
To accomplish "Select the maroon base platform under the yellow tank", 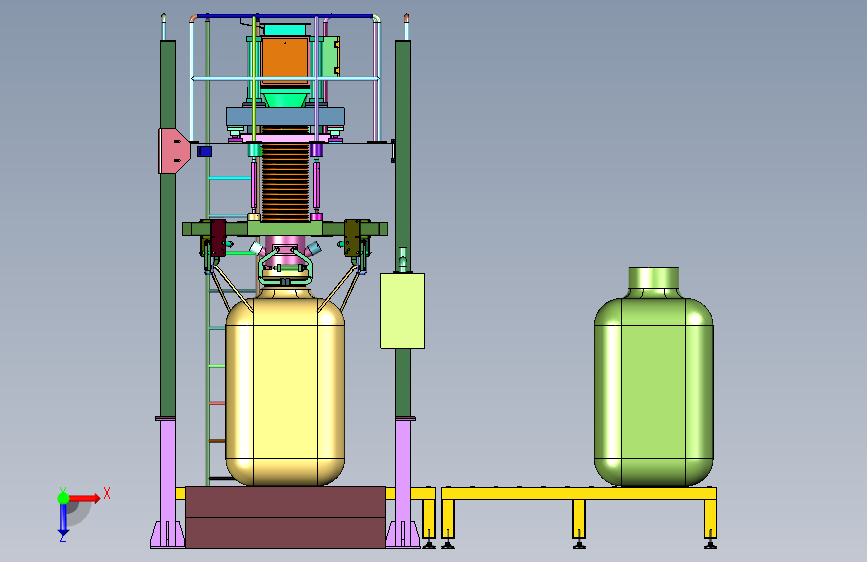I will tap(285, 517).
